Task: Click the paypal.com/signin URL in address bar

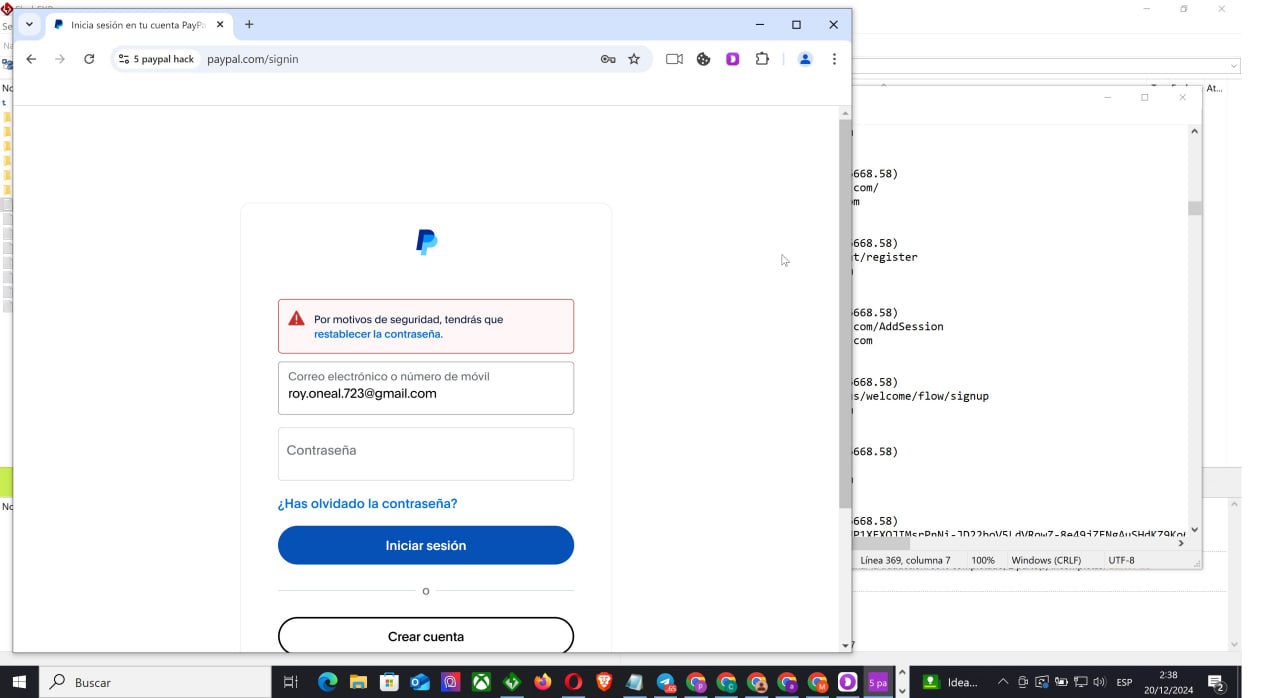Action: [x=253, y=59]
